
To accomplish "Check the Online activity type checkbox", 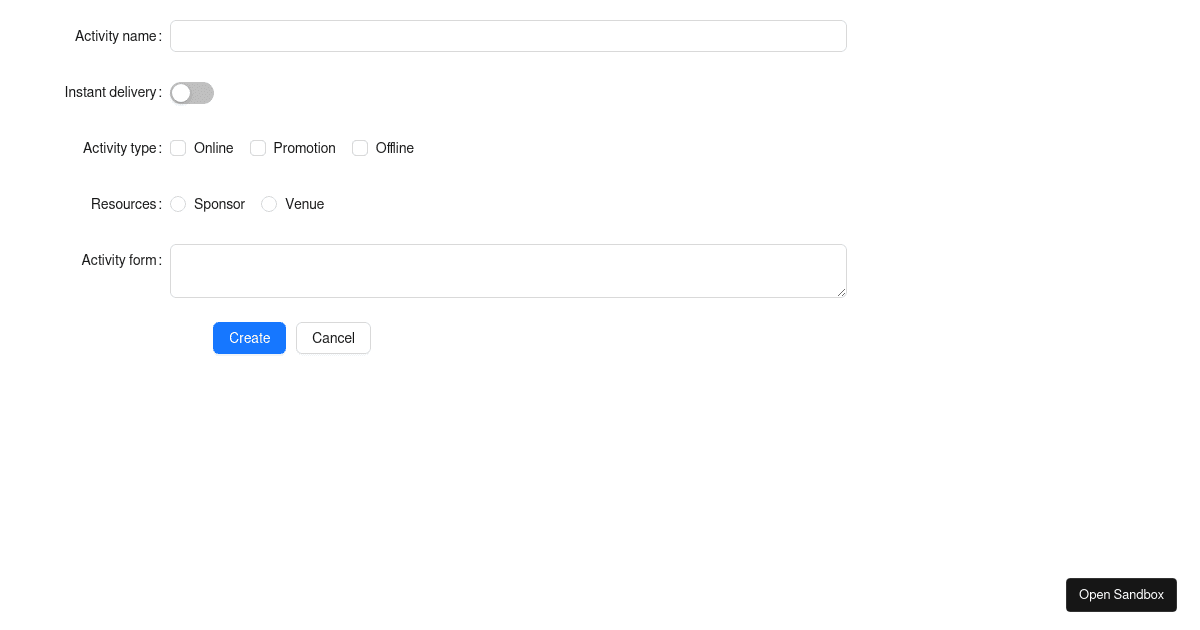I will coord(178,148).
